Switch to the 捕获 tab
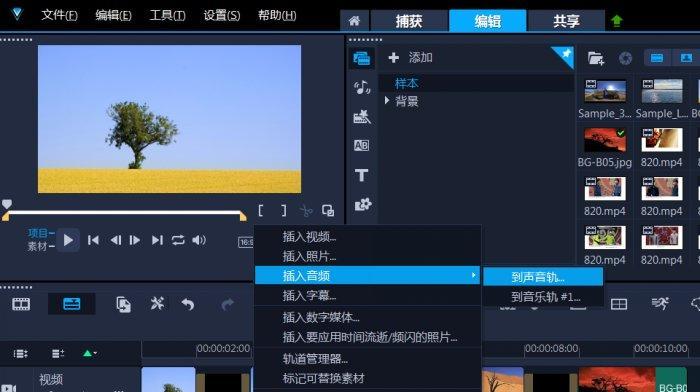 [x=409, y=21]
